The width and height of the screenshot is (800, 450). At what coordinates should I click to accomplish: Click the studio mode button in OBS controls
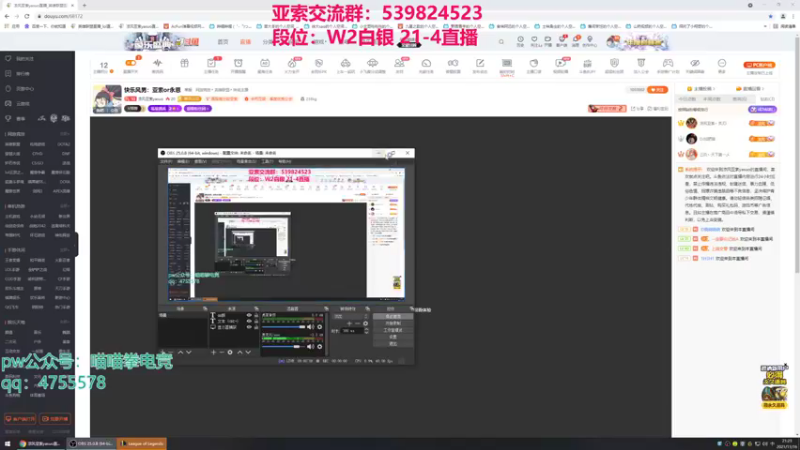[x=393, y=330]
